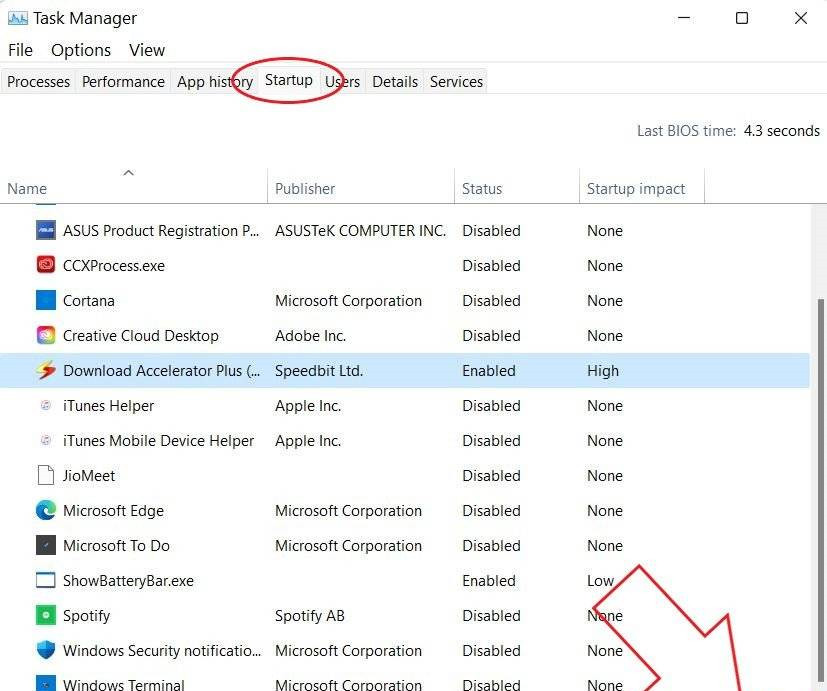Open the View menu
This screenshot has width=827, height=691.
coord(146,49)
